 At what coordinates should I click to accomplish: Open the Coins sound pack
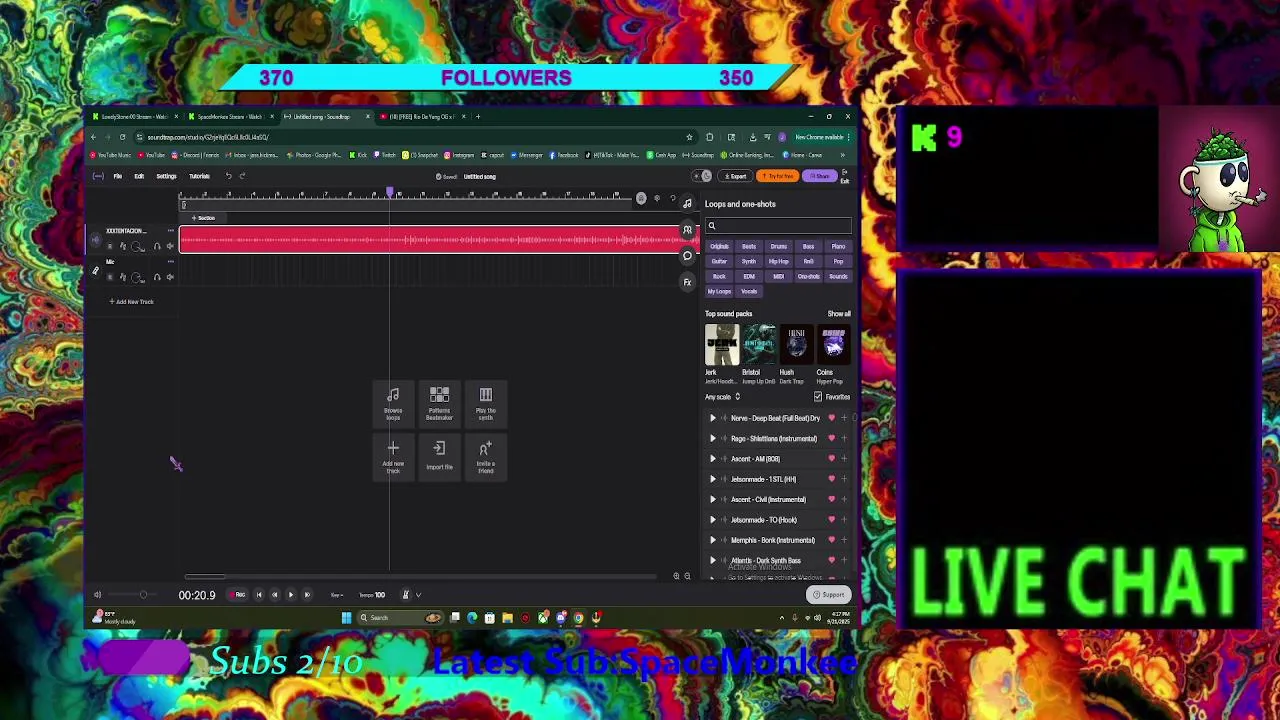(x=834, y=345)
